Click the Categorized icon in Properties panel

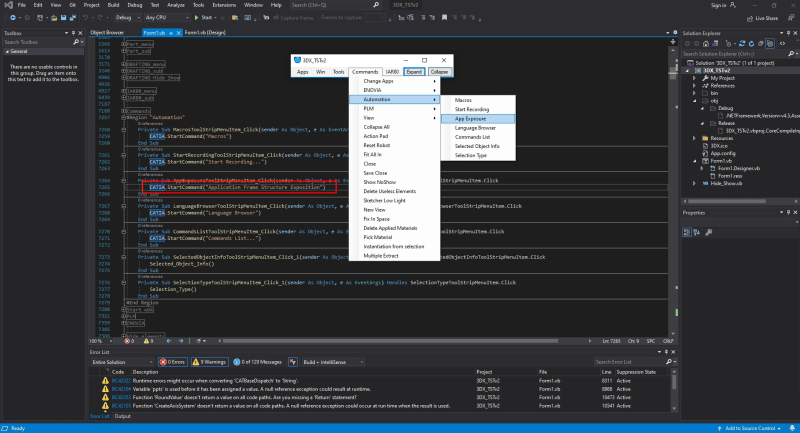click(687, 233)
